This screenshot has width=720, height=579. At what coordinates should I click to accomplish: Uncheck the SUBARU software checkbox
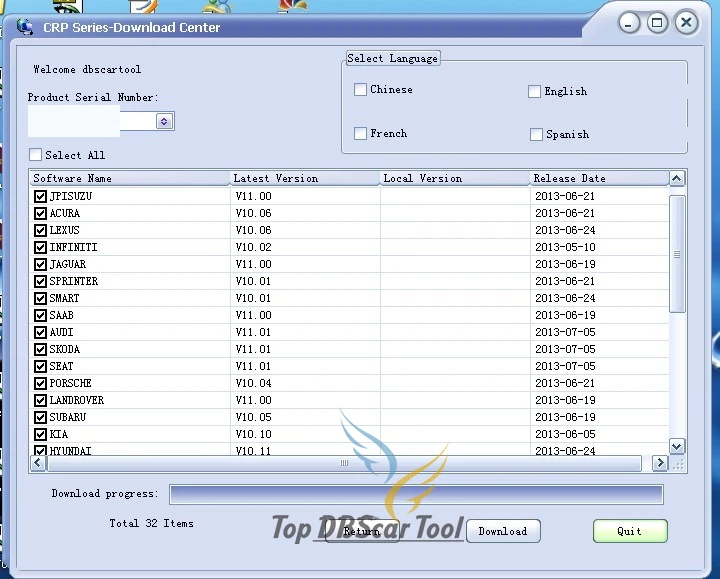point(40,417)
